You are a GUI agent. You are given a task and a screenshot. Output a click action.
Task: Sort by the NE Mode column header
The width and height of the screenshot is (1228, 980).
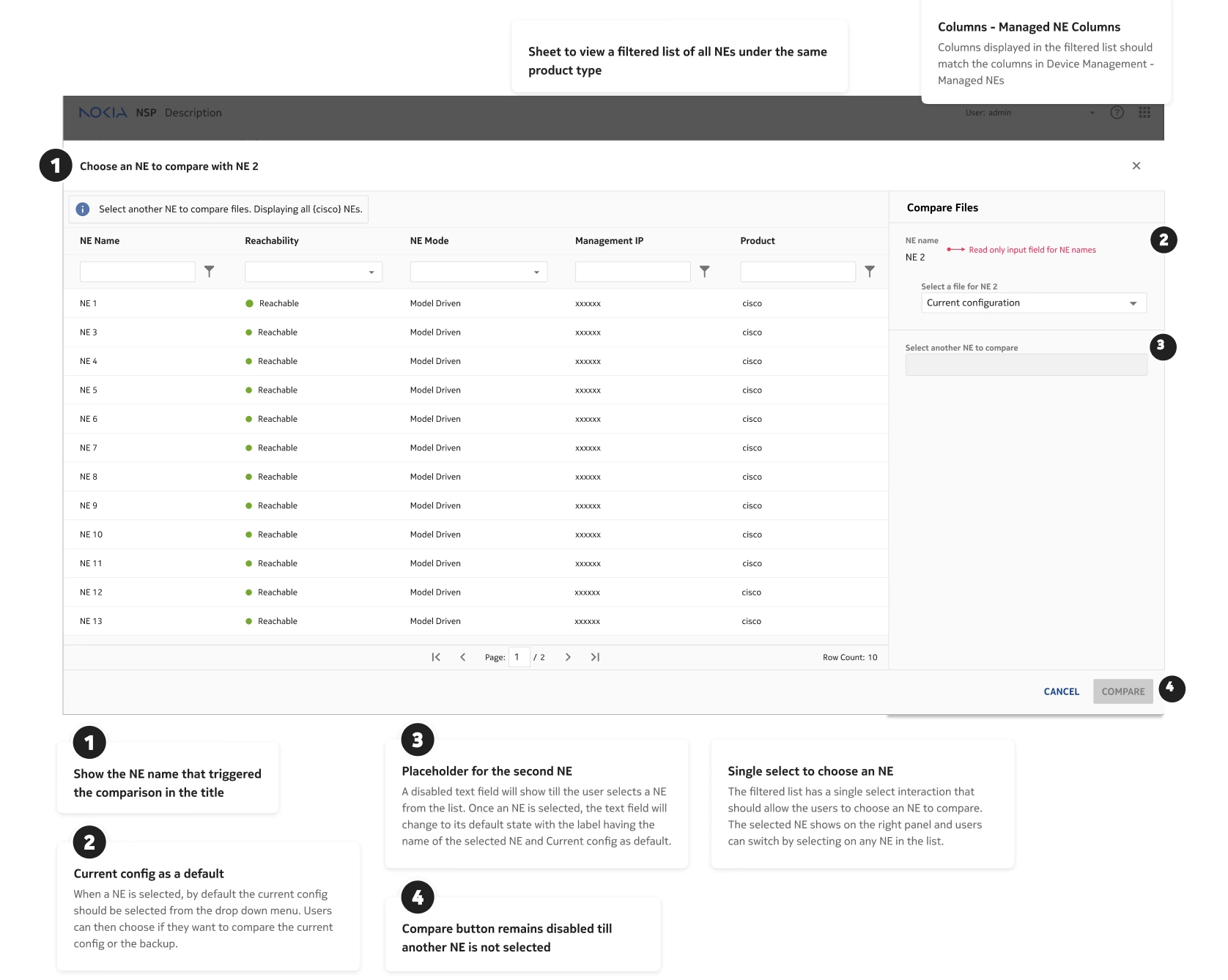[429, 241]
